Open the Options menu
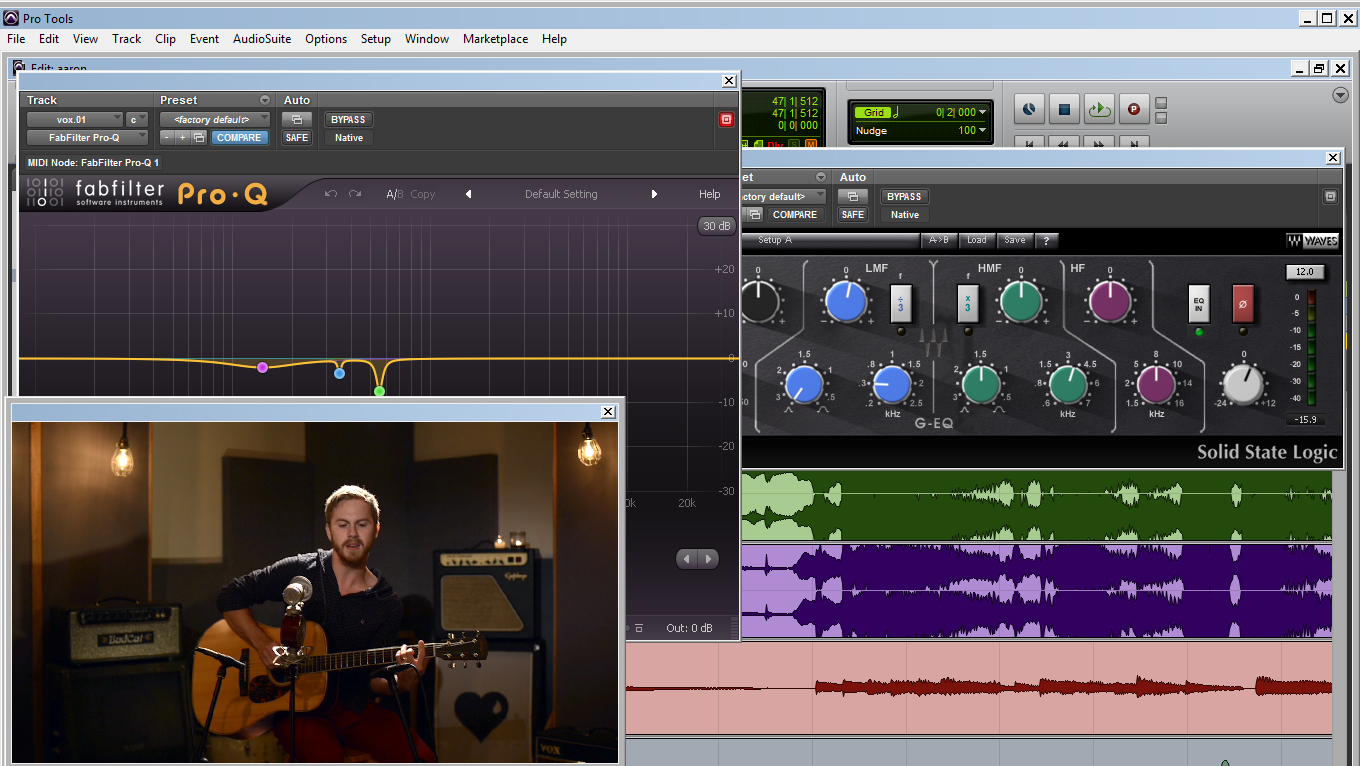Viewport: 1360px width, 766px height. click(x=326, y=39)
